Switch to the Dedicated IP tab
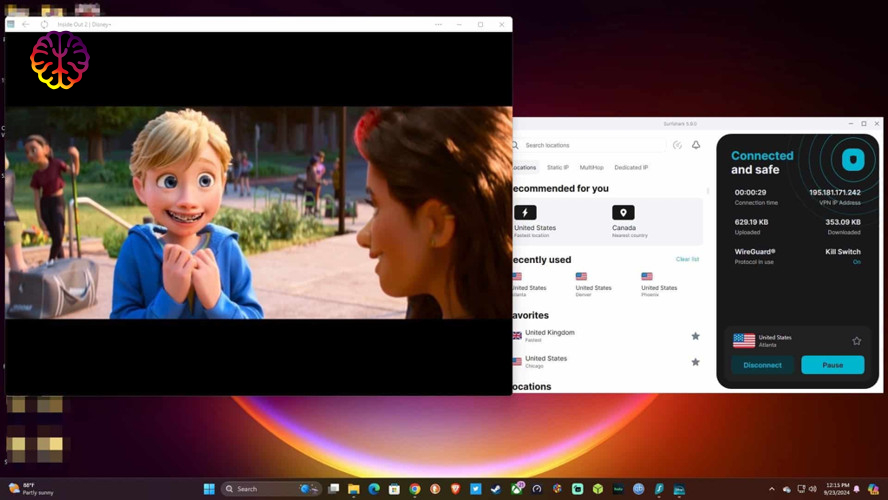This screenshot has height=500, width=888. pos(631,168)
